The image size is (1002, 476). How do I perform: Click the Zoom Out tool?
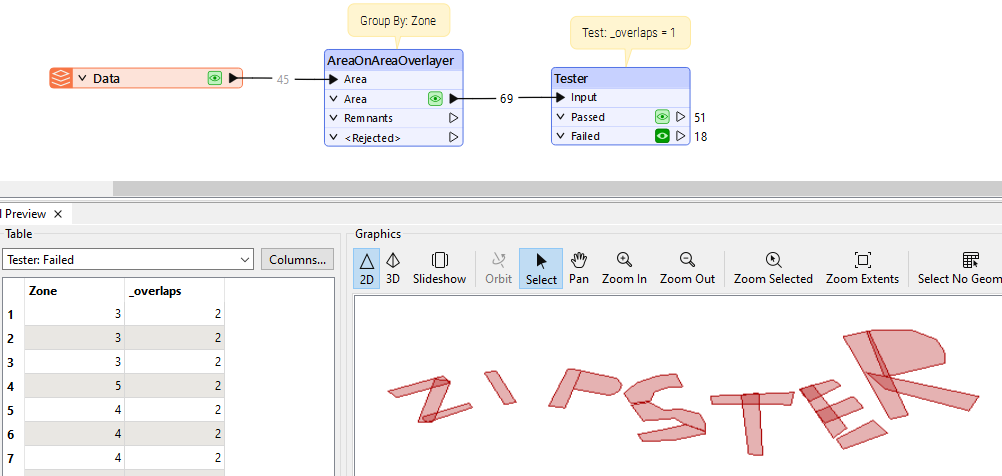(x=687, y=268)
